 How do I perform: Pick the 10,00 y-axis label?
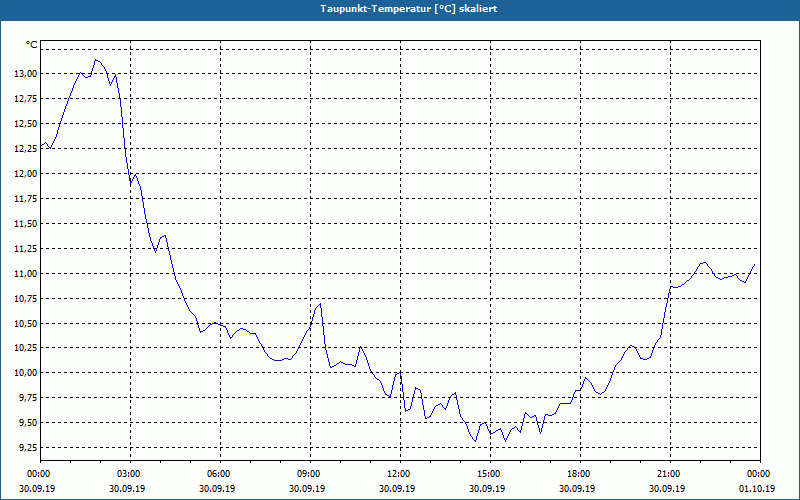pos(26,373)
